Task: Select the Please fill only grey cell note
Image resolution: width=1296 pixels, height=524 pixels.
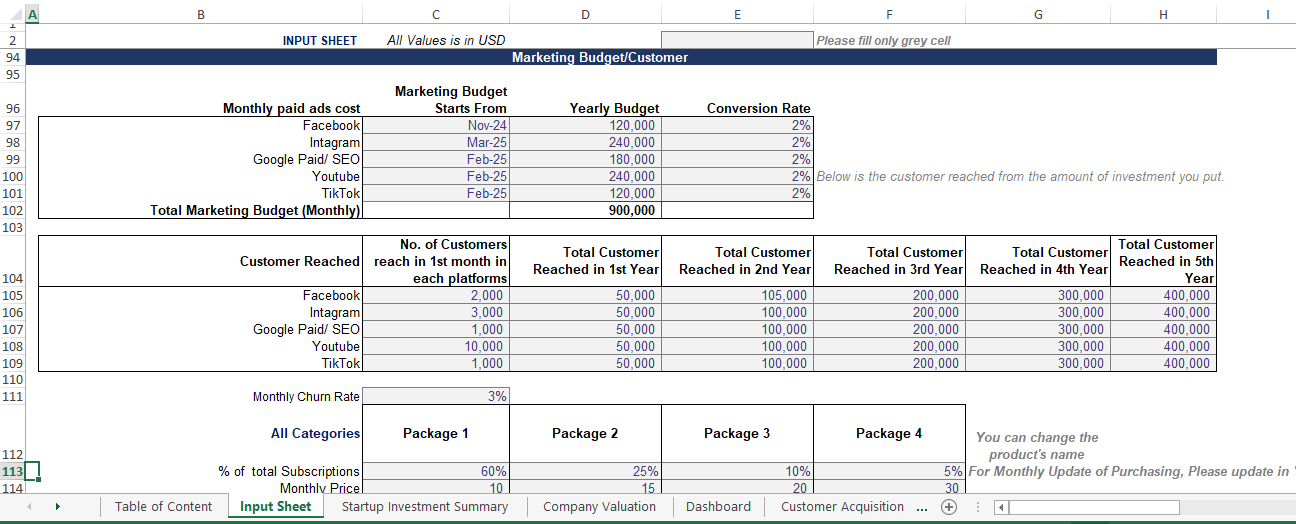Action: point(884,41)
